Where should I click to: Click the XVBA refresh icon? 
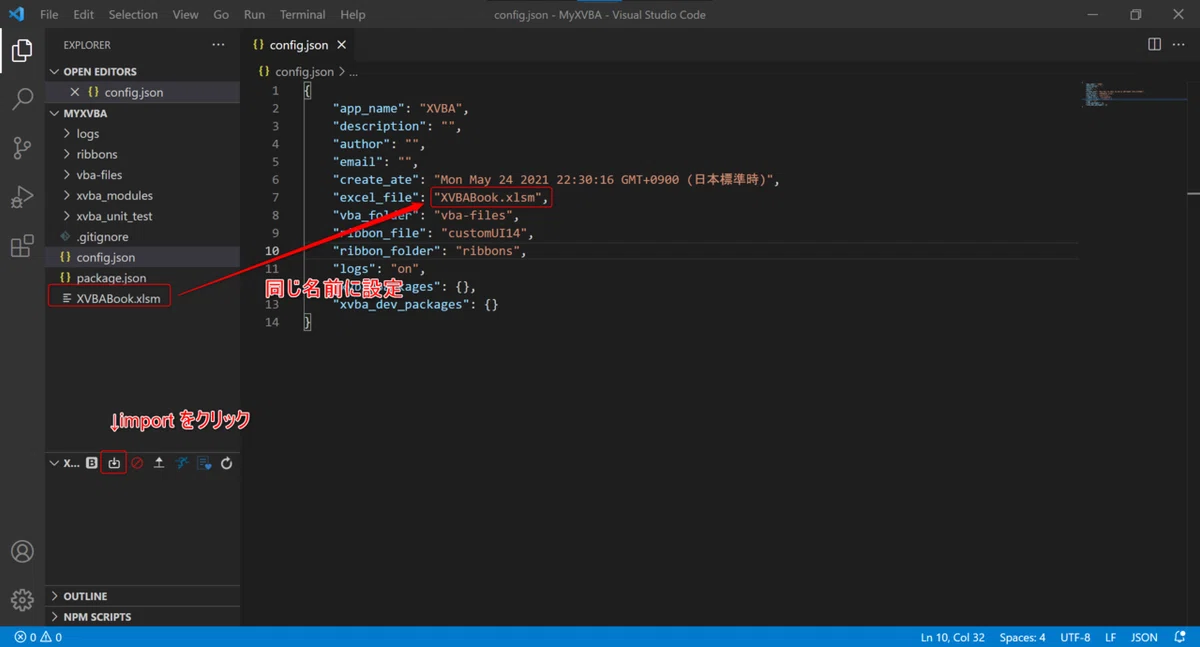point(227,463)
